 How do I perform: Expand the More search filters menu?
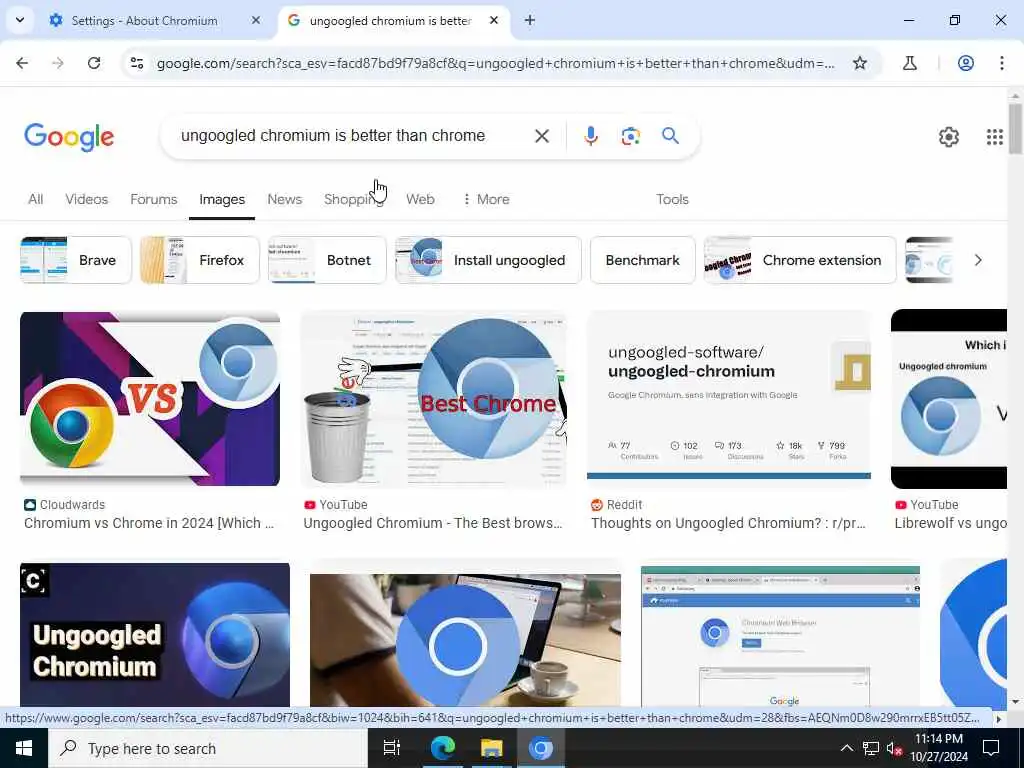(487, 199)
